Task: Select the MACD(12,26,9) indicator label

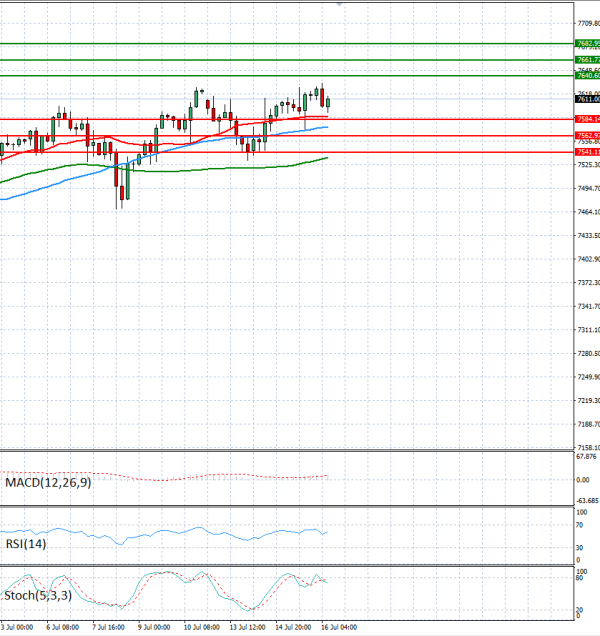Action: (x=48, y=483)
